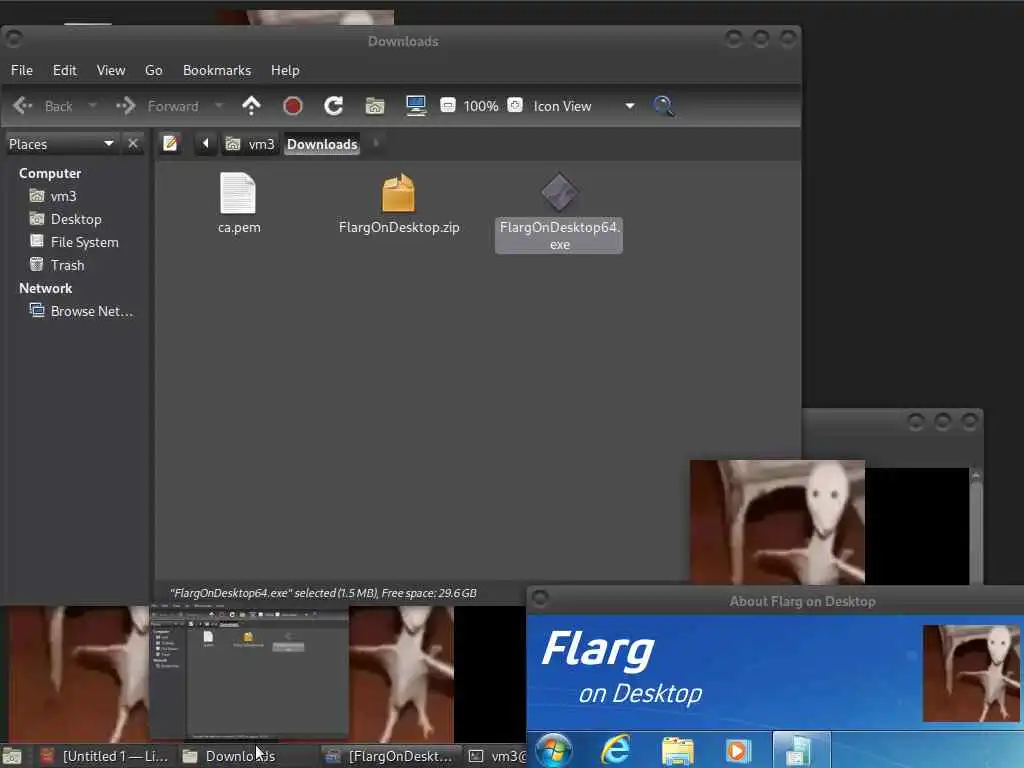Click the Windows Start orb icon
The height and width of the screenshot is (768, 1024).
click(553, 750)
